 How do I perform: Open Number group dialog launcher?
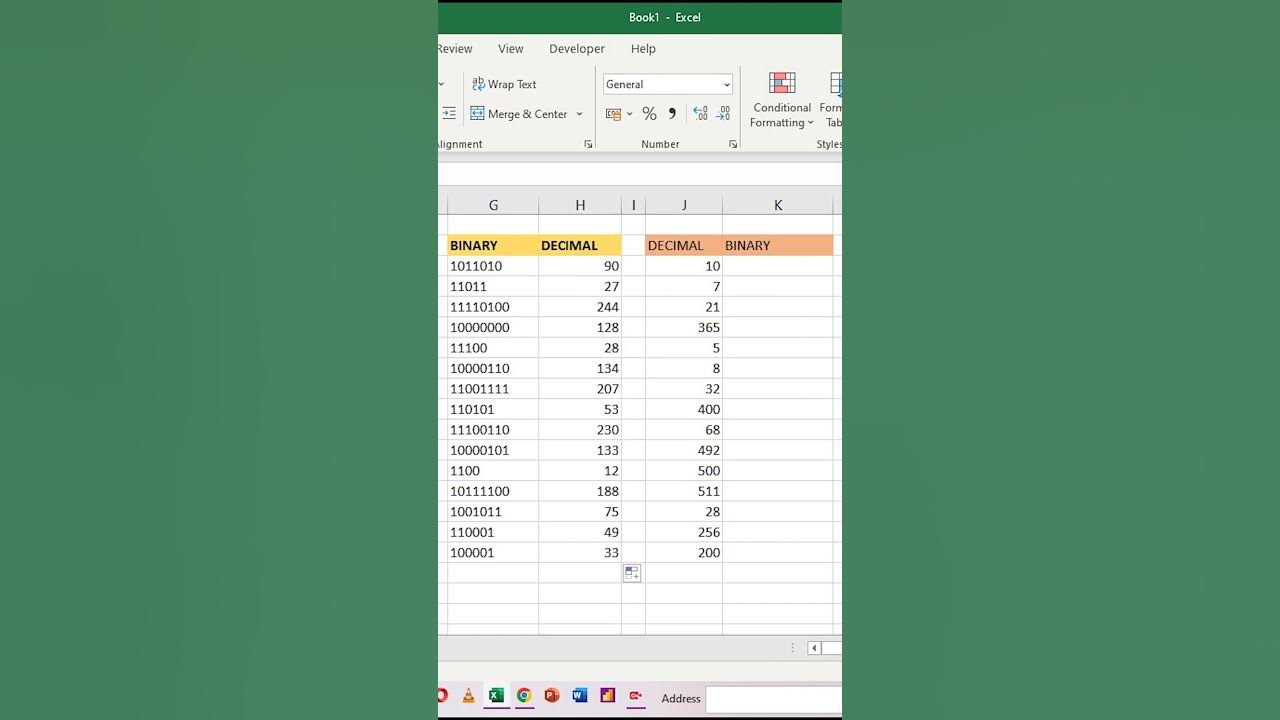tap(733, 145)
